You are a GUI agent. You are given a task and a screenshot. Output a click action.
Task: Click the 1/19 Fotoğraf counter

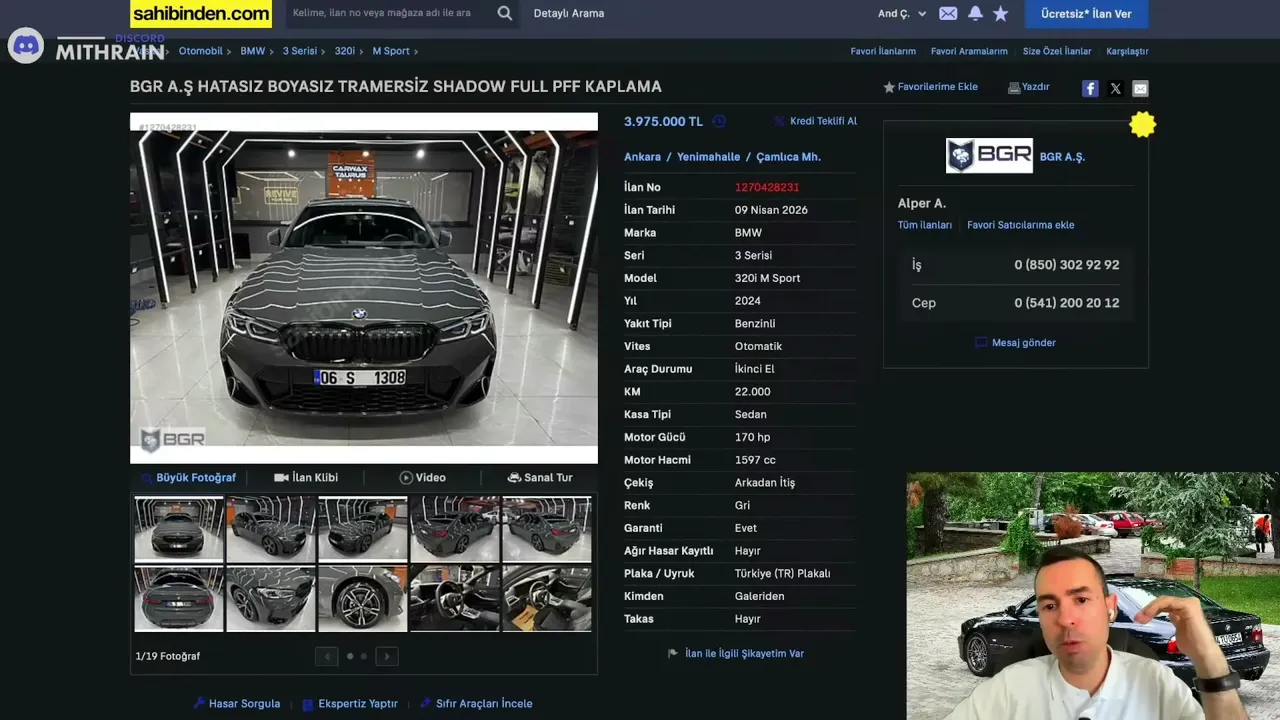(x=168, y=656)
